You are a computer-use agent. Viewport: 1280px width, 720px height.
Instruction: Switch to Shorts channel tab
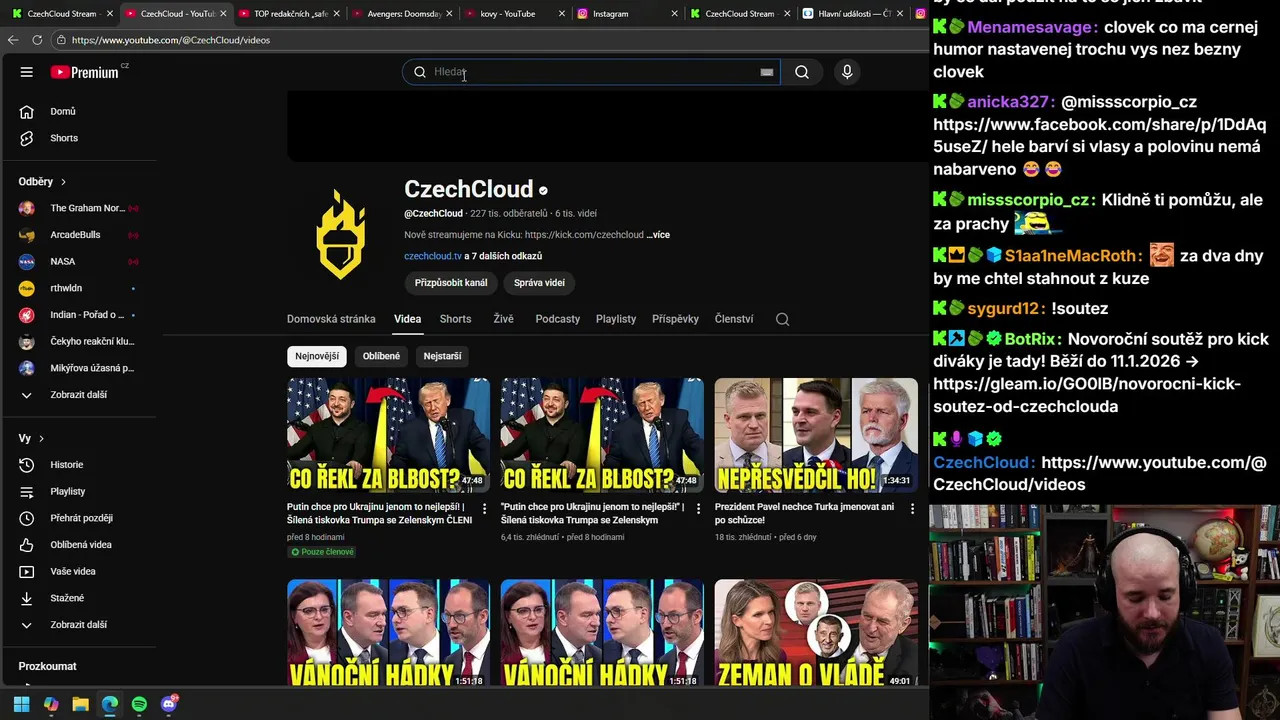(455, 319)
